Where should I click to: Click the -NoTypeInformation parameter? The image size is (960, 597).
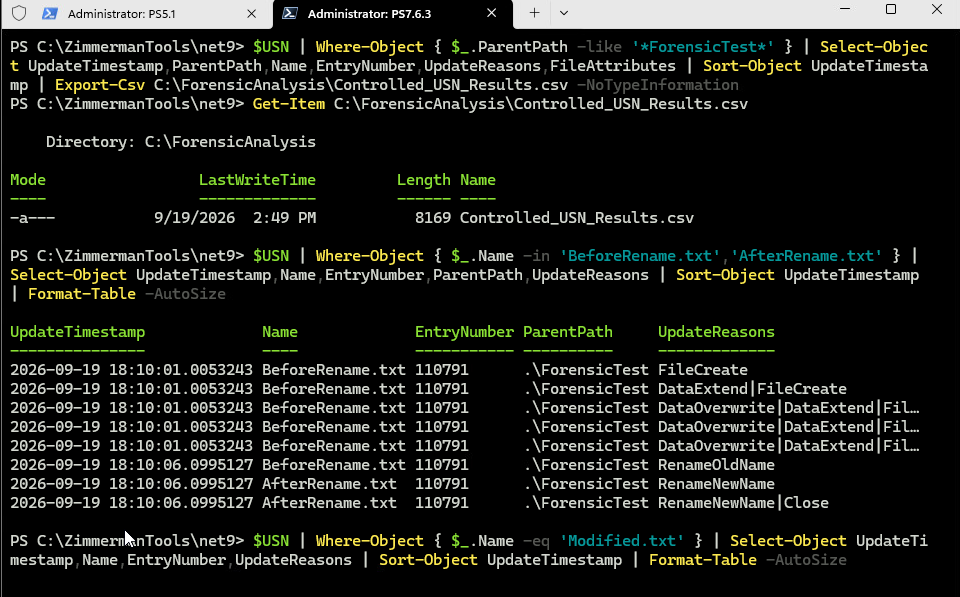pos(658,85)
